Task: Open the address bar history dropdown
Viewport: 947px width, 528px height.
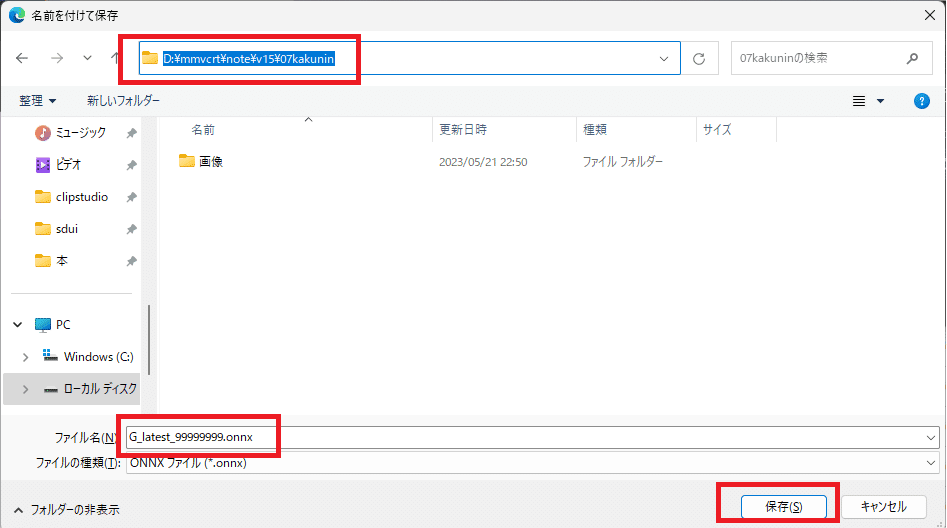Action: point(664,59)
